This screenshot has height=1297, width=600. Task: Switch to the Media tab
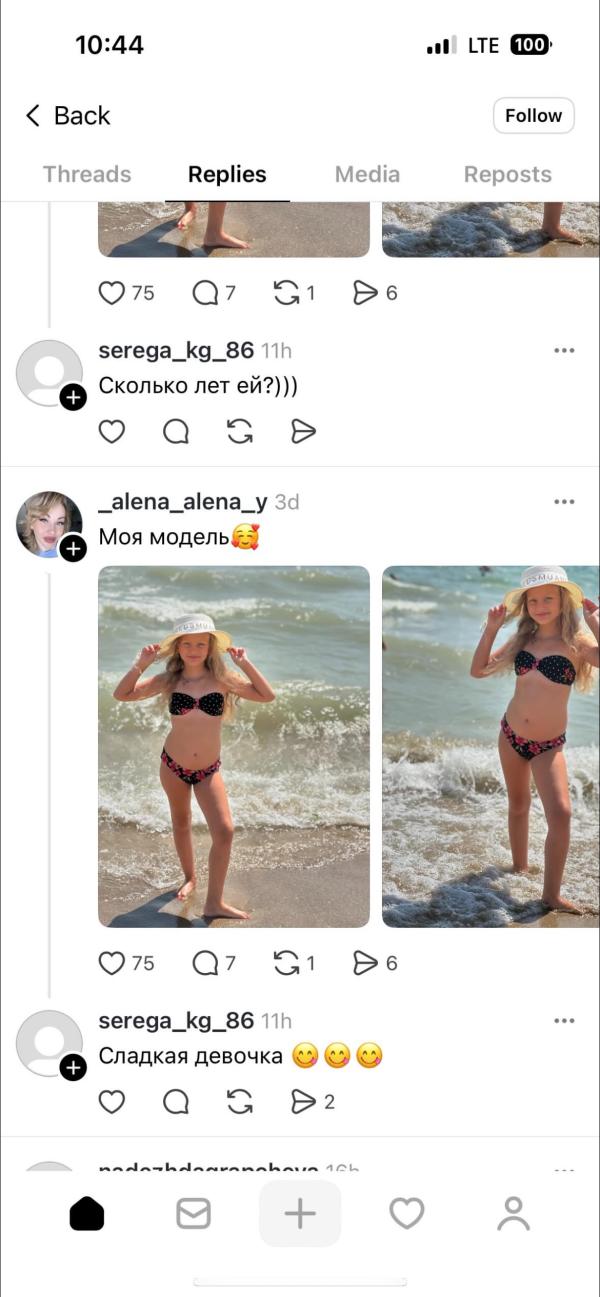[x=367, y=174]
